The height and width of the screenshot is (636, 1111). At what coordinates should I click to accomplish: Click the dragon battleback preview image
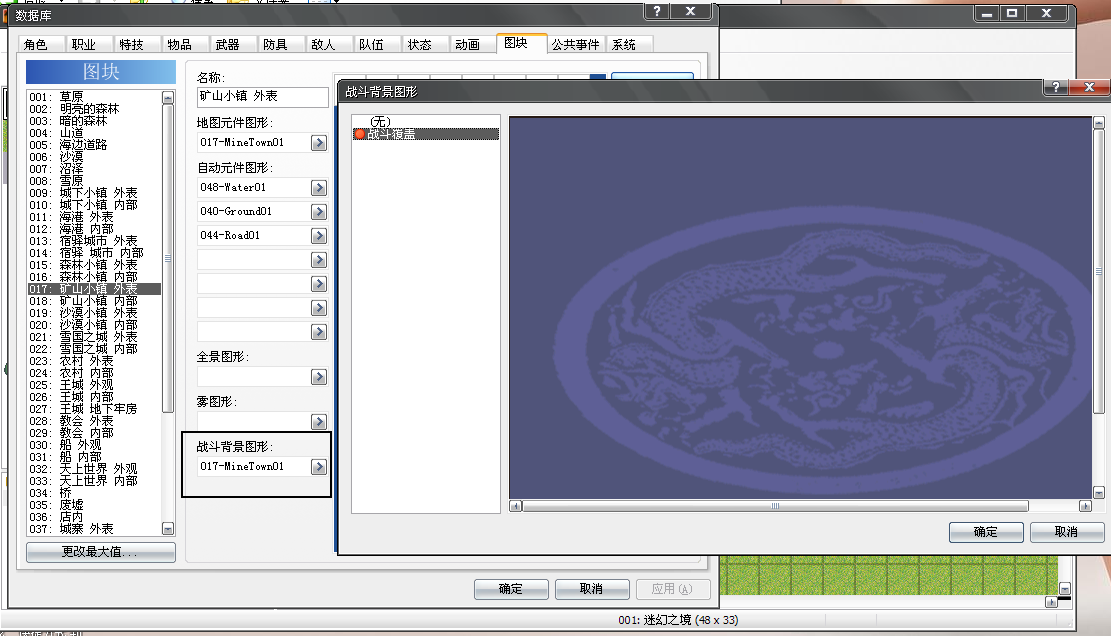click(801, 308)
